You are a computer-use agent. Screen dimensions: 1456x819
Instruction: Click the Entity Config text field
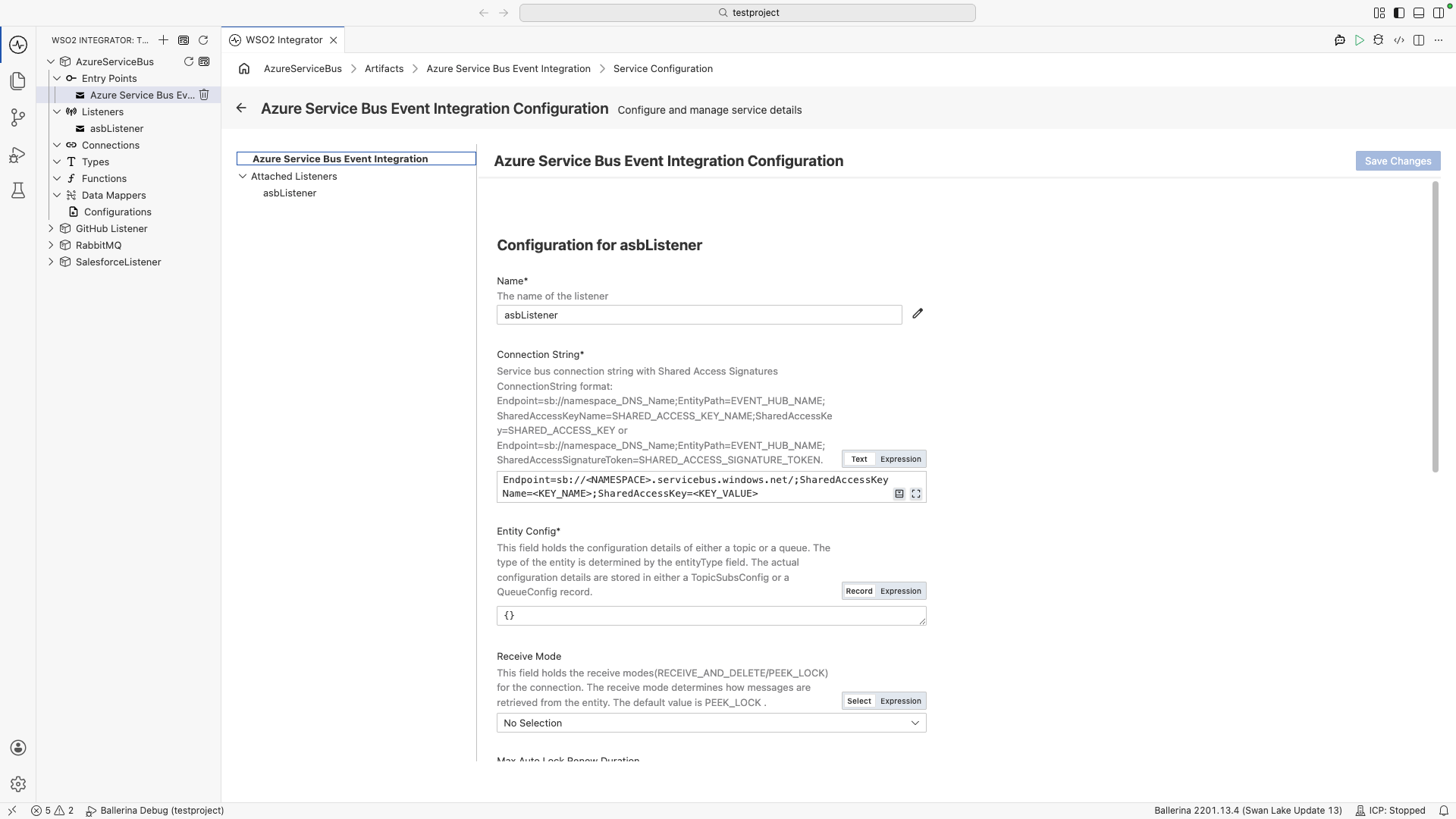[x=711, y=617]
